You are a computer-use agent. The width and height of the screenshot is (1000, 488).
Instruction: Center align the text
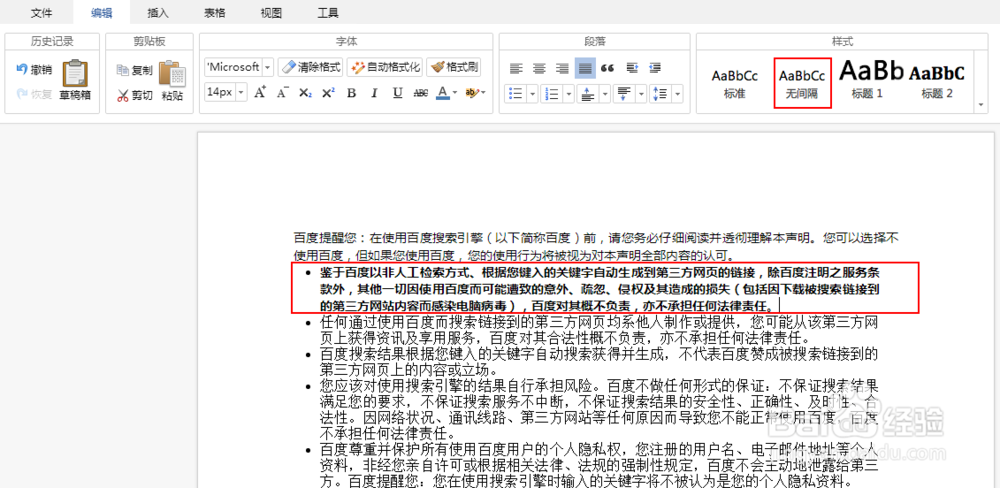pyautogui.click(x=539, y=68)
